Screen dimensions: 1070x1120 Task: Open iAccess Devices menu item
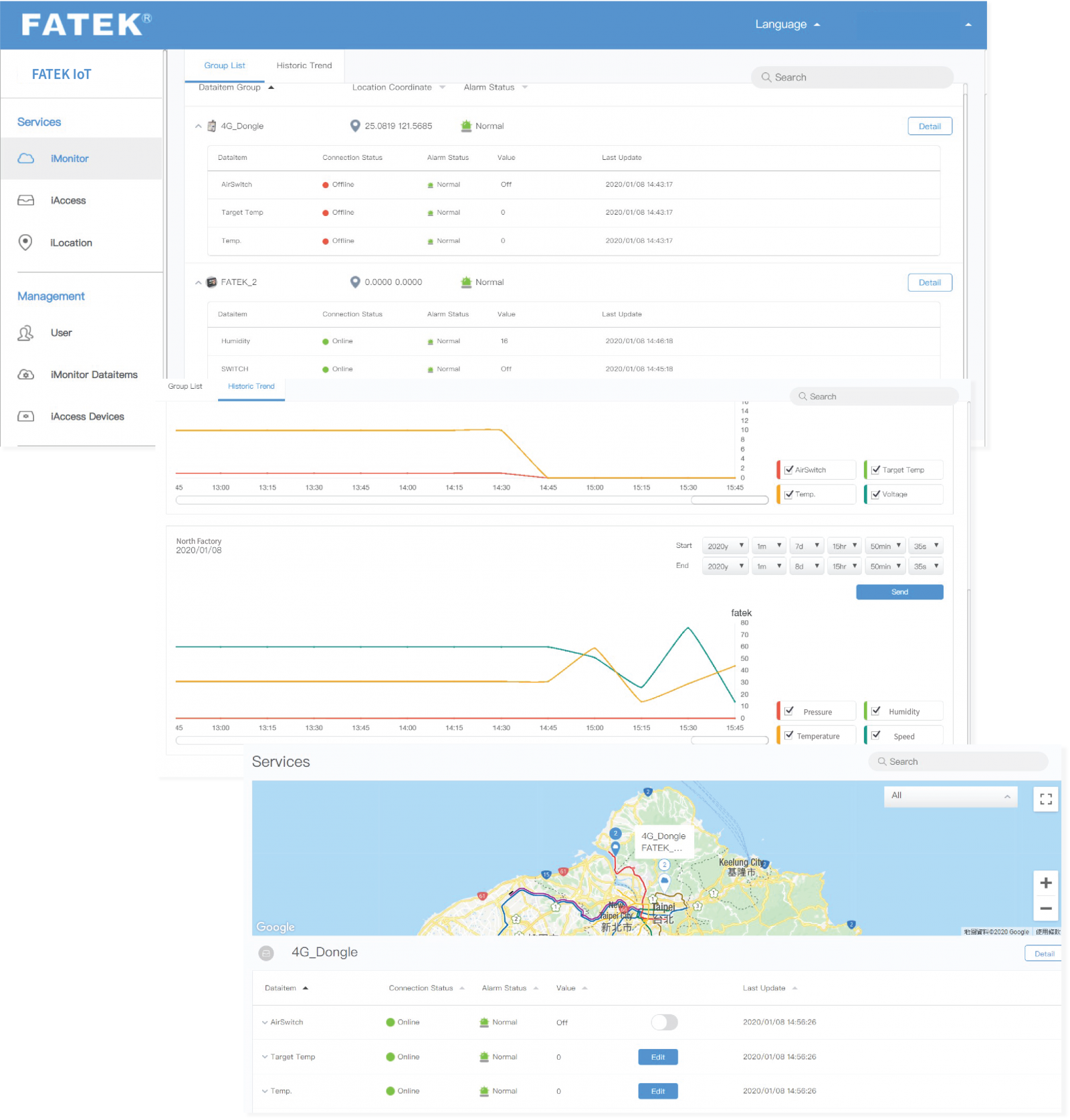pyautogui.click(x=88, y=417)
